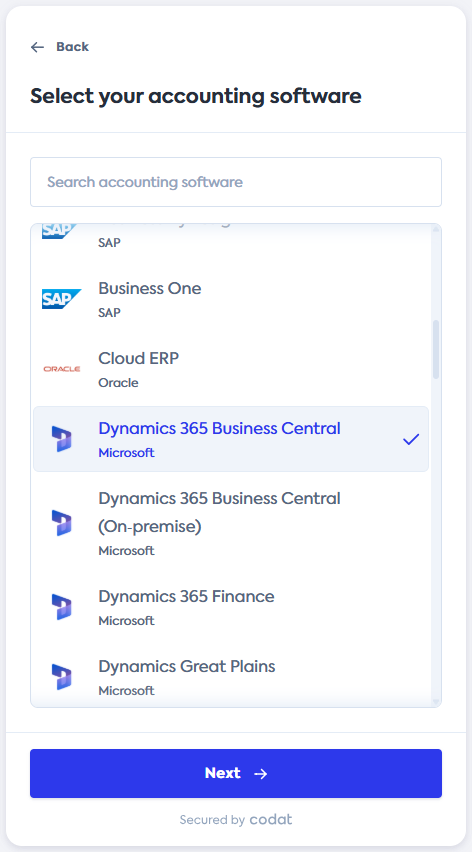Click the SAP logo beside Business One
The image size is (472, 852).
pos(61,299)
